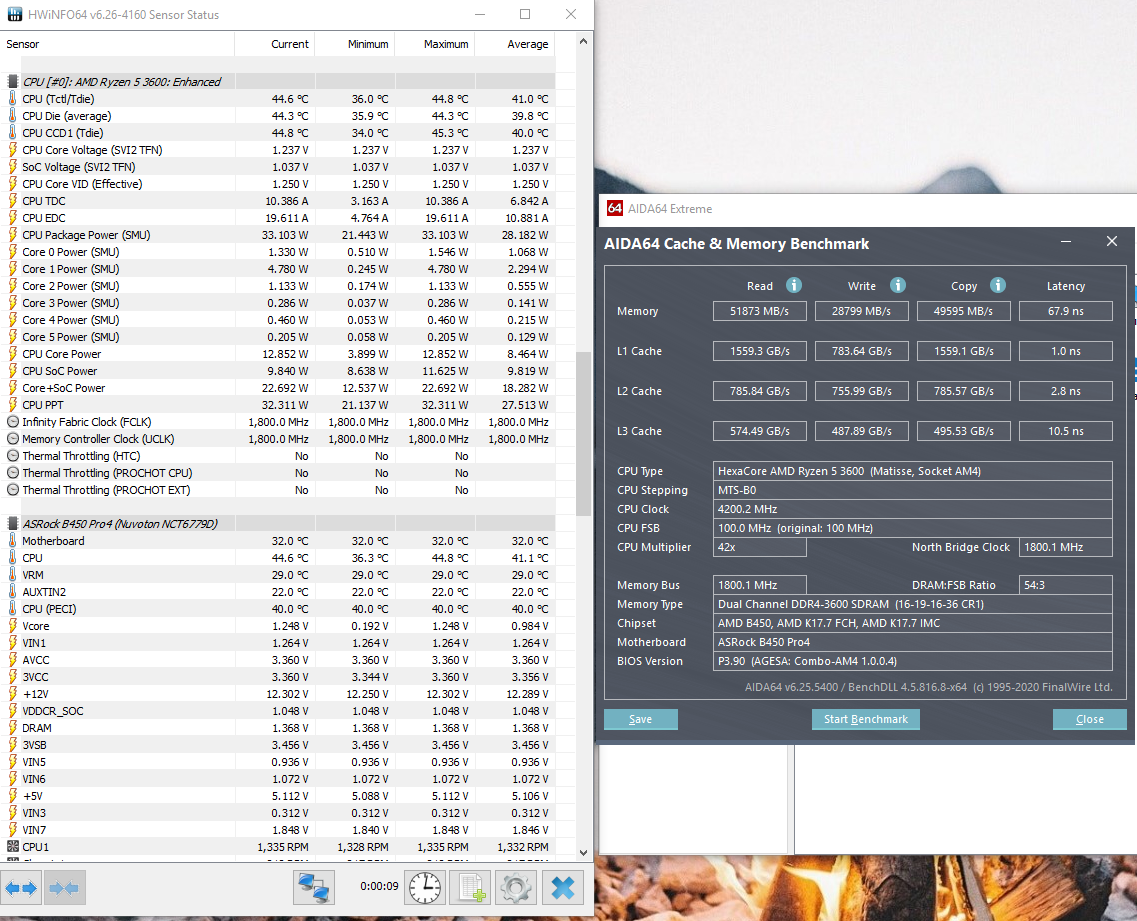
Task: Click lightning icon beside Vcore row
Action: [12, 626]
